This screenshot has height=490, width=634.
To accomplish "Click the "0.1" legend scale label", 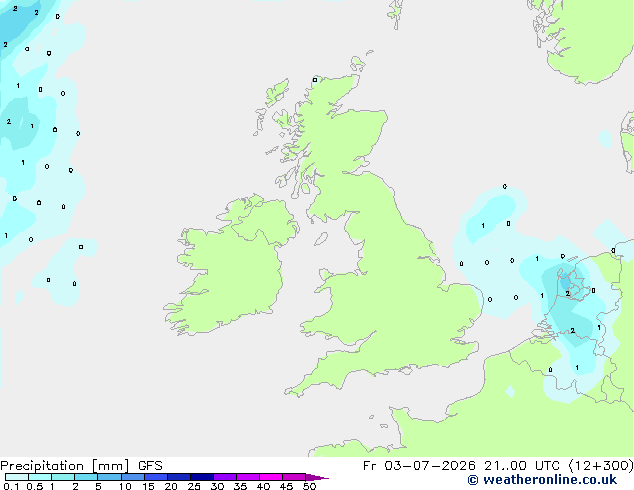I will [x=11, y=486].
